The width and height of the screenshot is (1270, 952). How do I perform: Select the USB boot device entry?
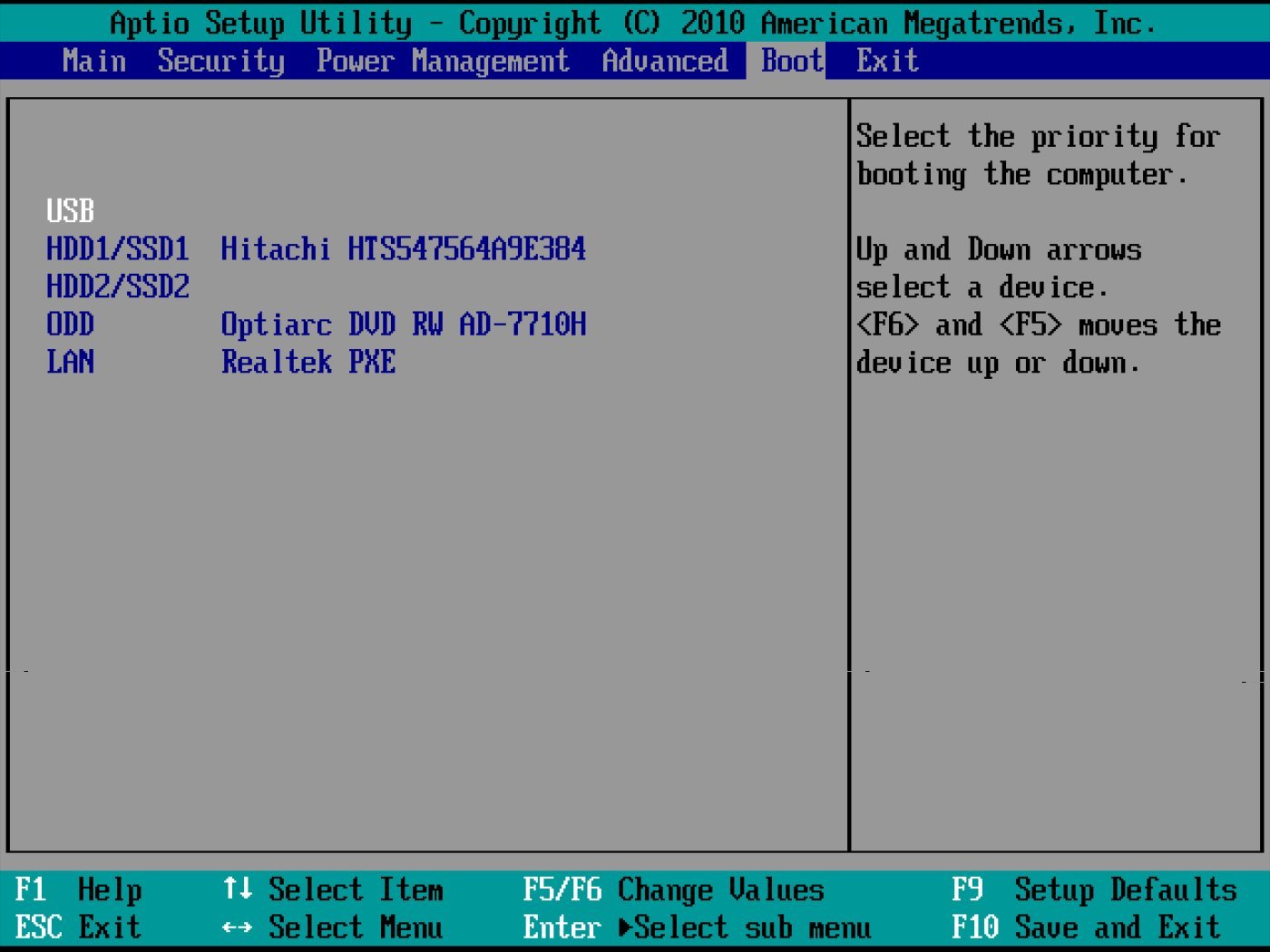click(71, 211)
